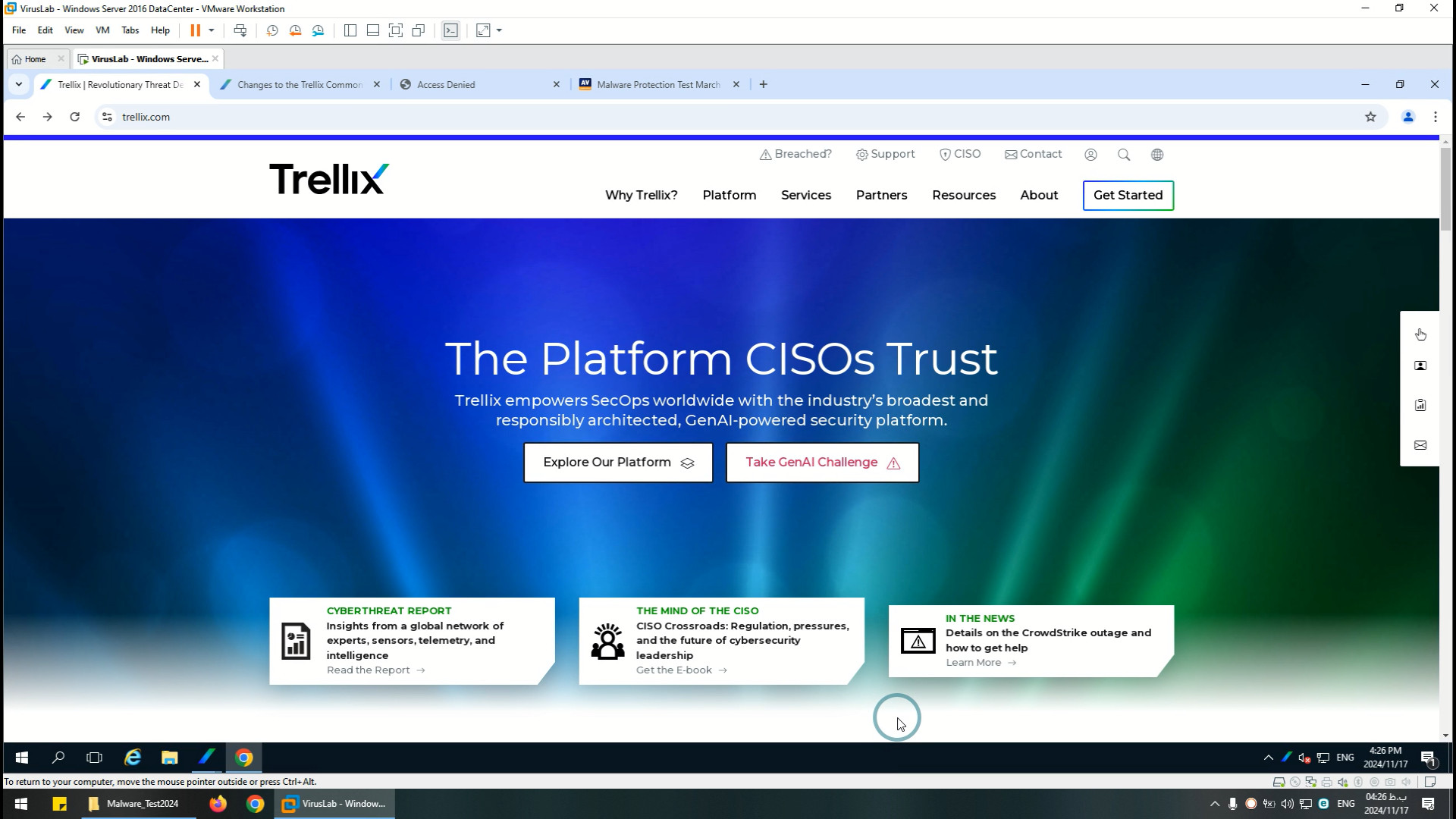Screen dimensions: 1456x819
Task: Go forward in Chrome
Action: pyautogui.click(x=47, y=117)
